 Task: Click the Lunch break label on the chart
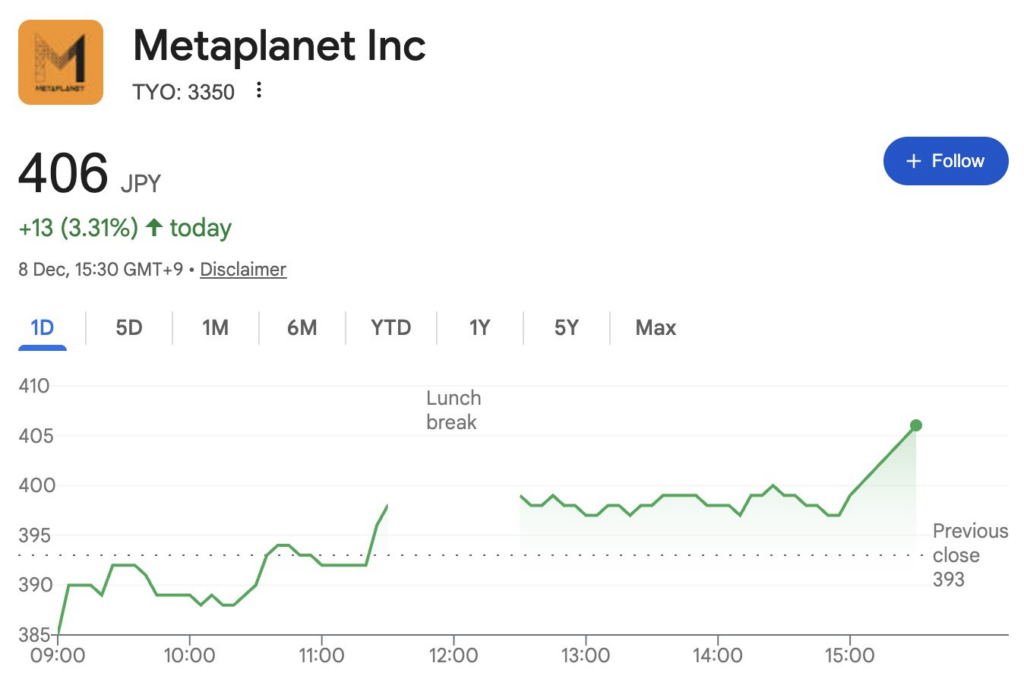[453, 410]
